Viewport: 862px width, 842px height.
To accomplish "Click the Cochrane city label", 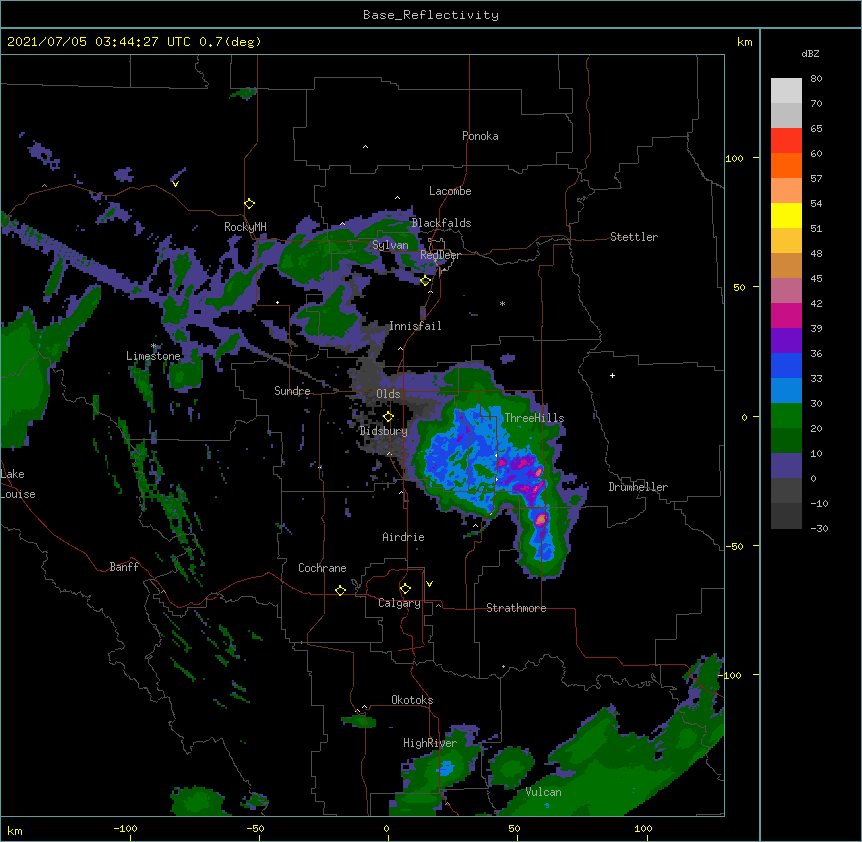I will coord(322,568).
